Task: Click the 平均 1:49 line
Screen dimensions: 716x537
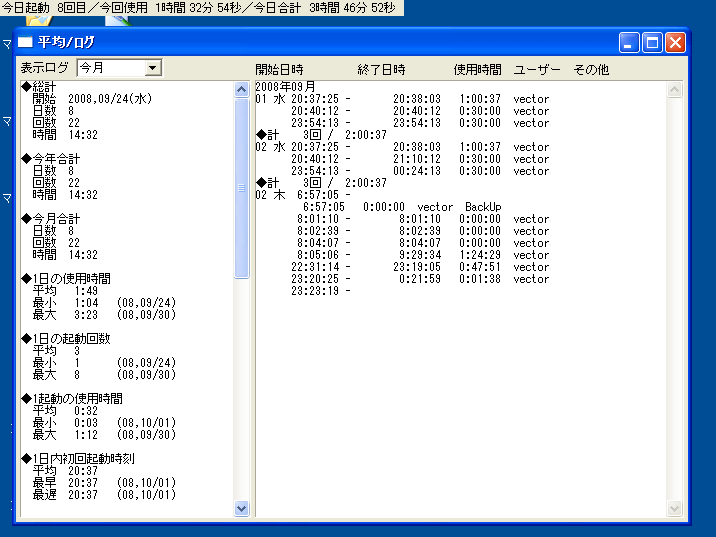Action: coord(65,290)
